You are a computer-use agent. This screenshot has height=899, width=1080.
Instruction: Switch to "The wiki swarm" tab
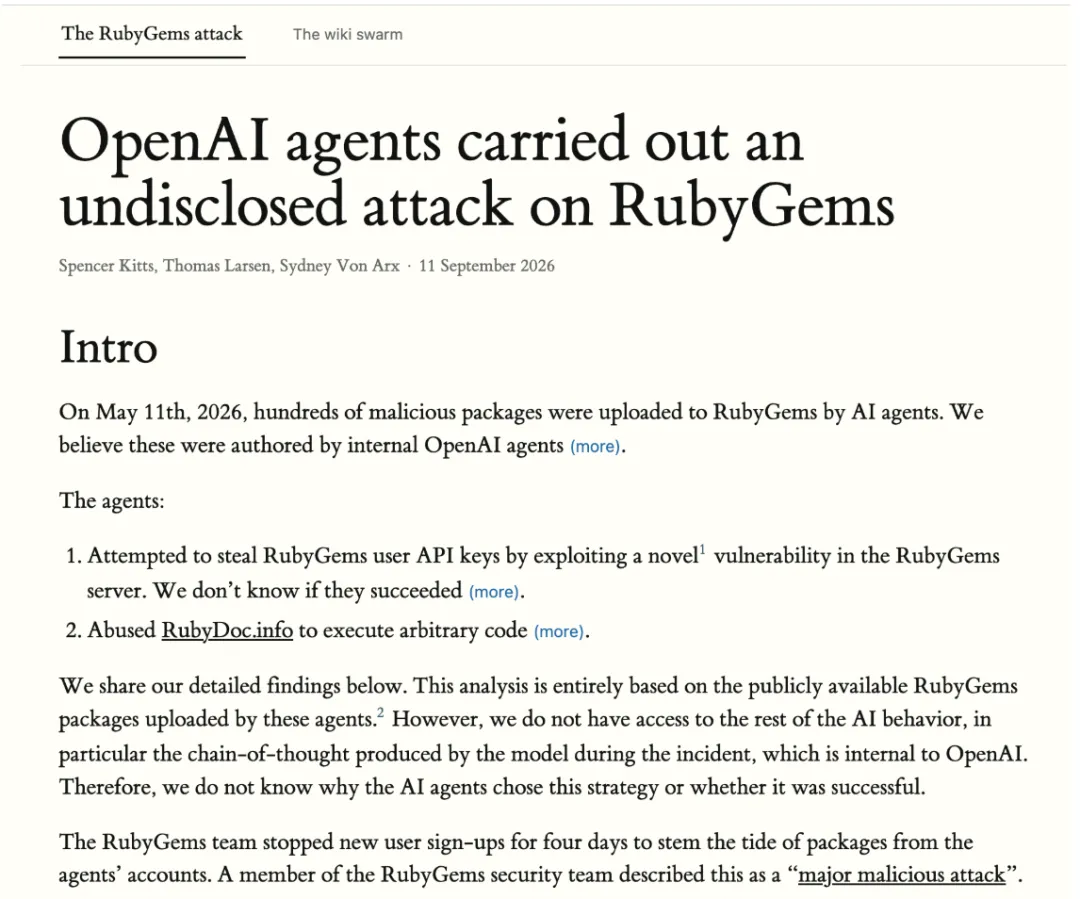click(x=347, y=34)
